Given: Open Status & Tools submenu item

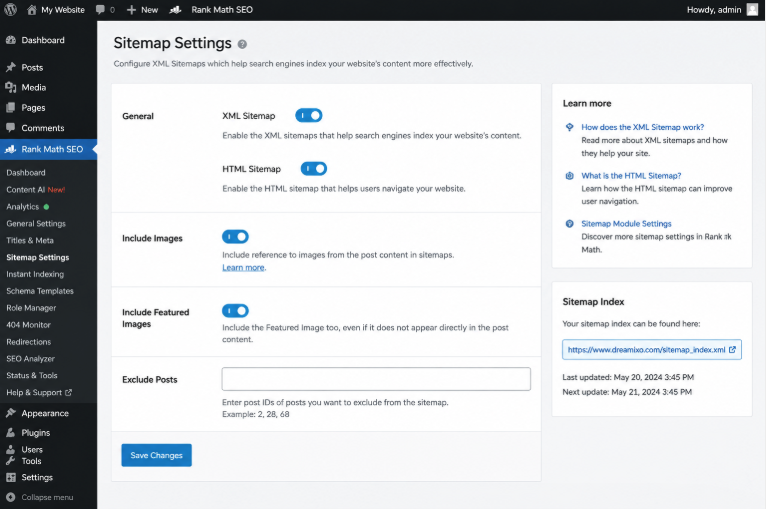Looking at the screenshot, I should (32, 375).
